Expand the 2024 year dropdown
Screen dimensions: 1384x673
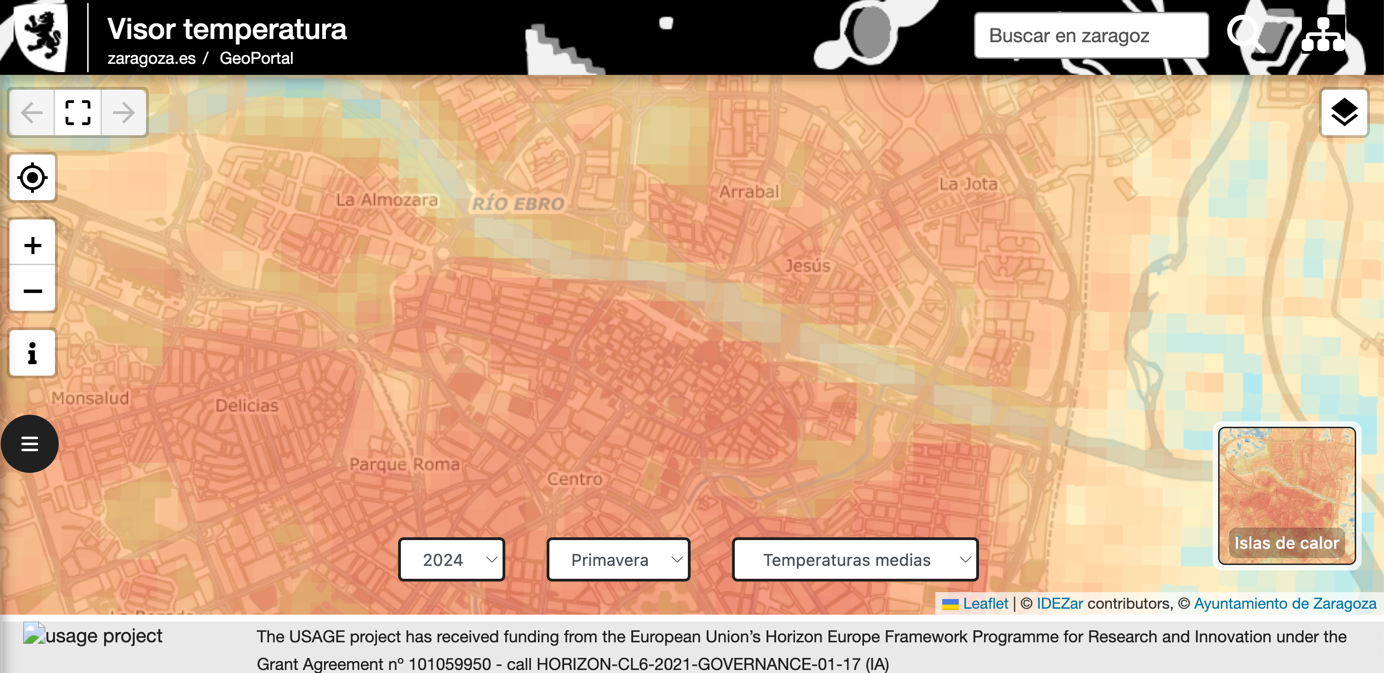452,560
